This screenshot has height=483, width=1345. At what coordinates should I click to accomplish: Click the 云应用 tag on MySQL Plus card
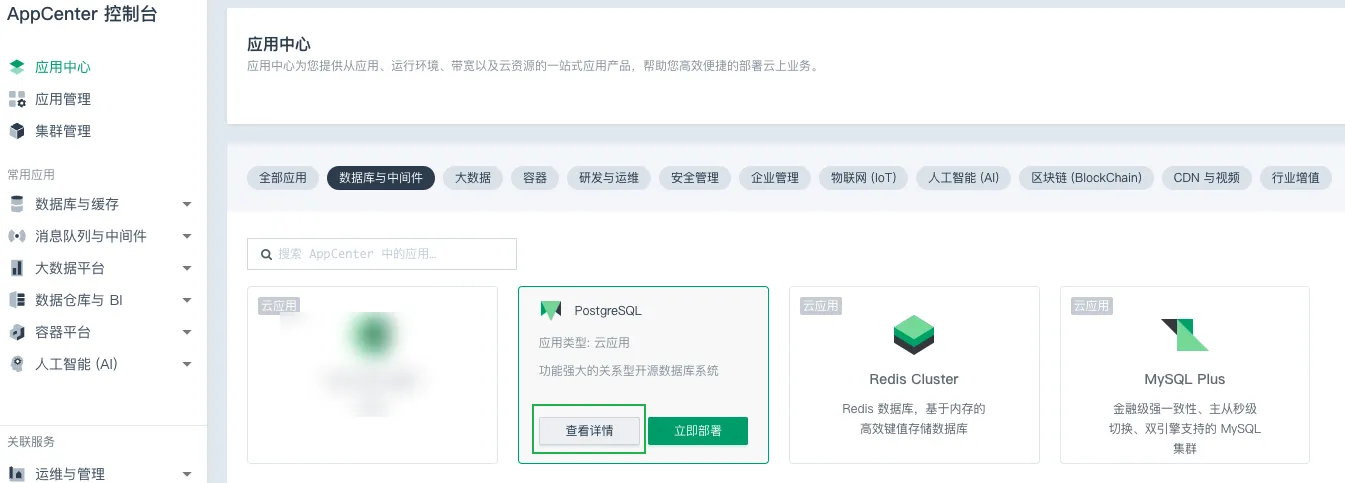click(x=1091, y=306)
